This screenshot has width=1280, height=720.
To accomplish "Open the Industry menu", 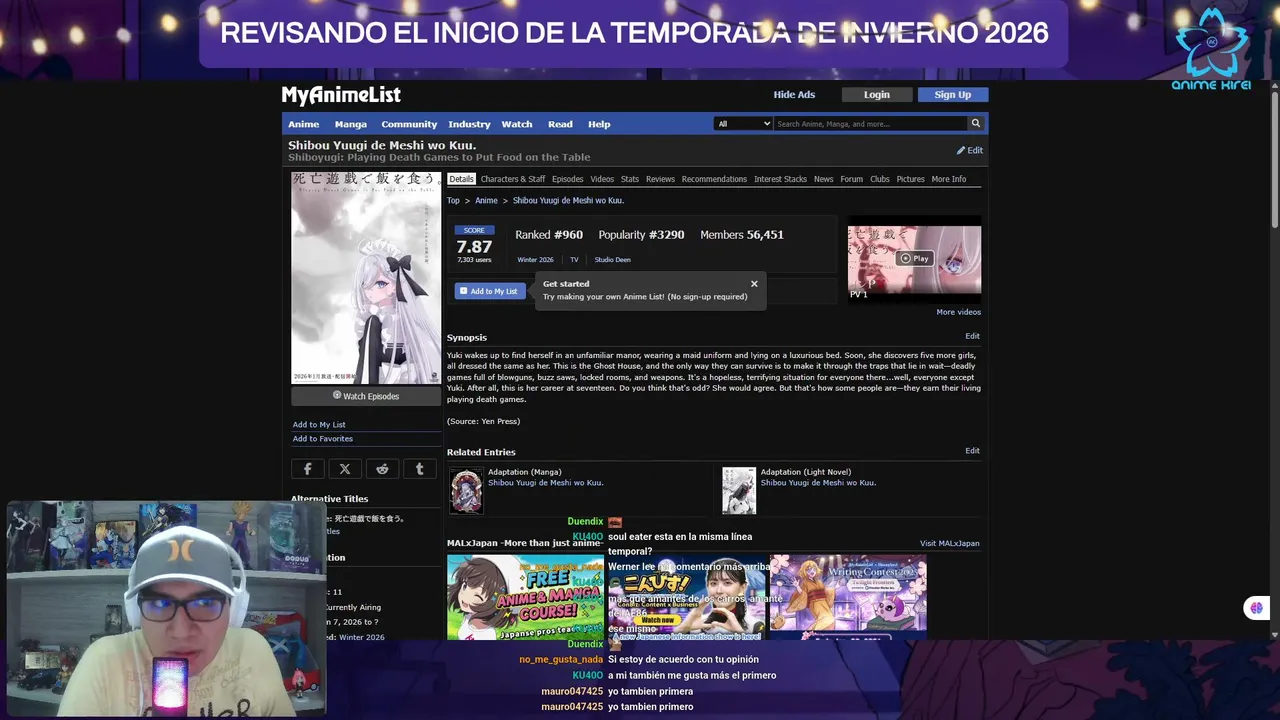I will (x=469, y=124).
